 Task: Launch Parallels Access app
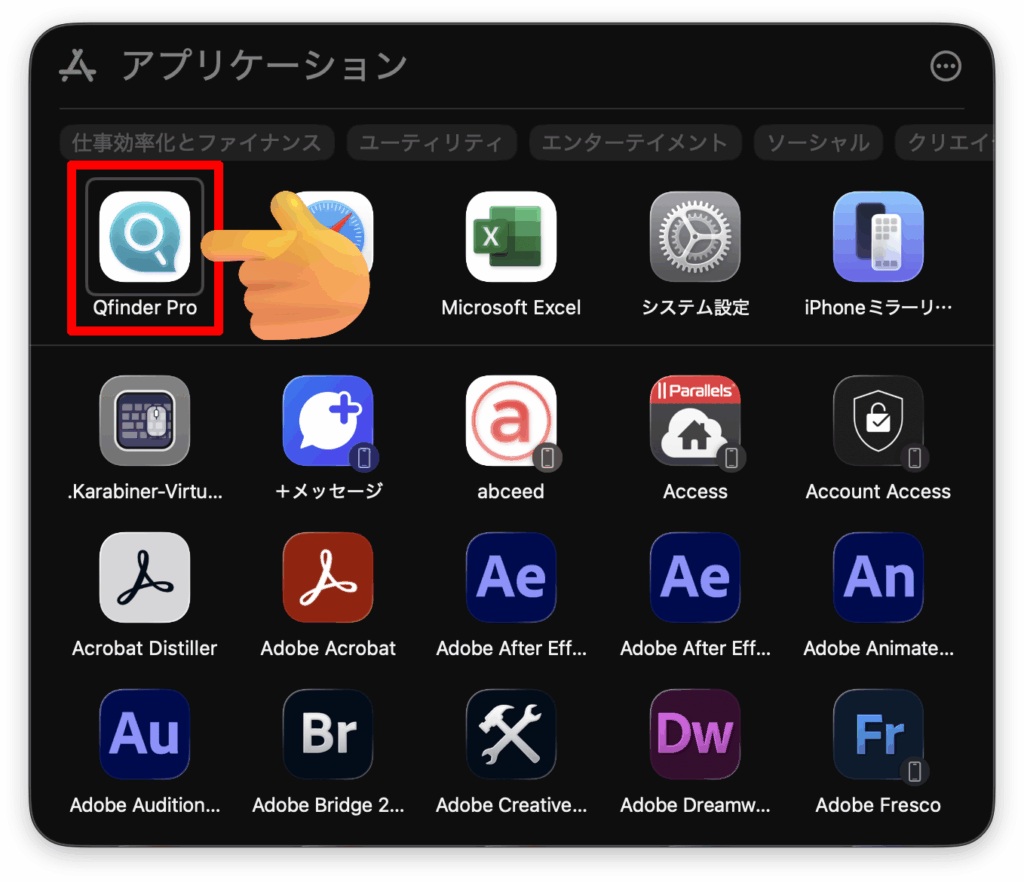[x=695, y=421]
